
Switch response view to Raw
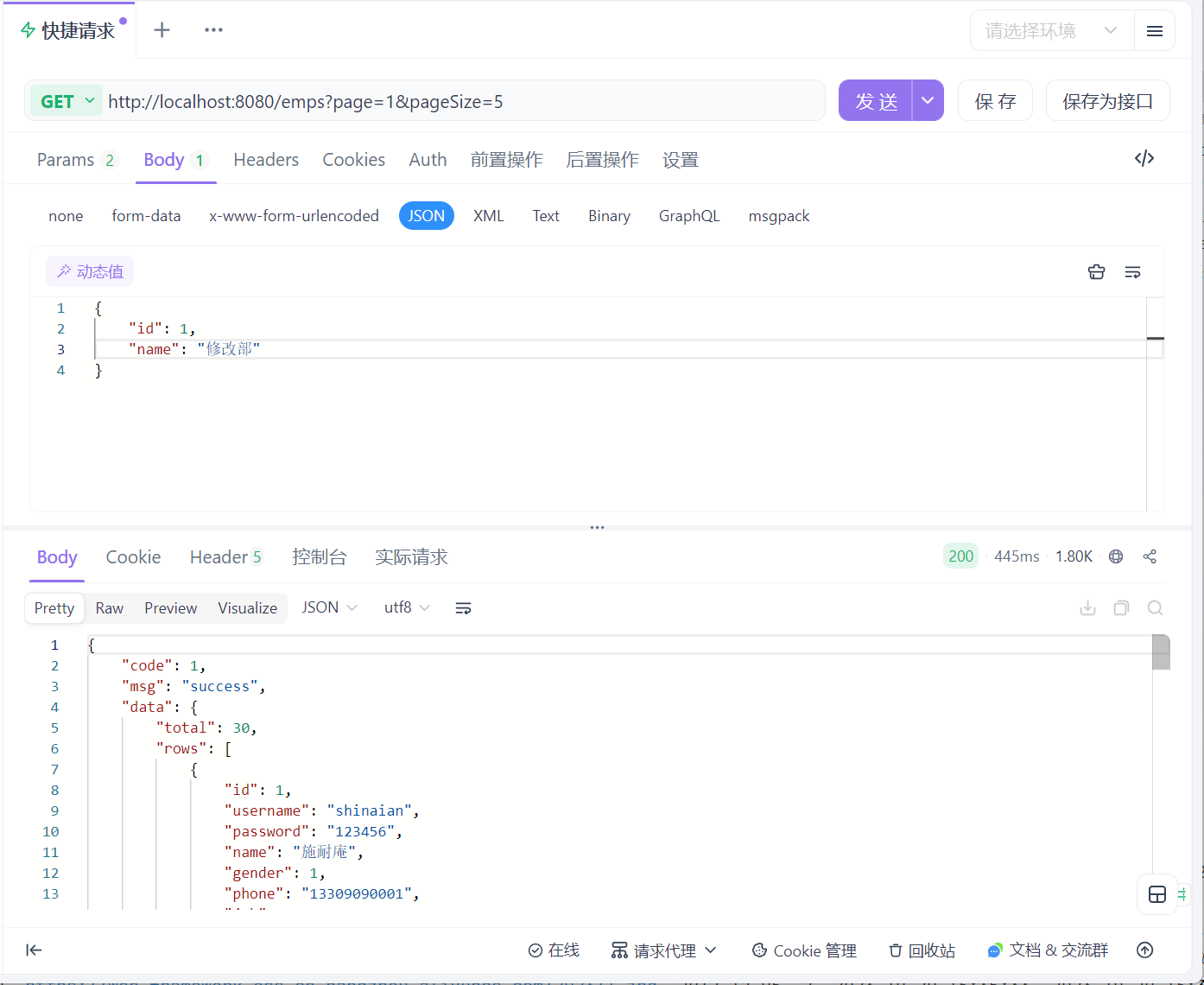[x=109, y=608]
